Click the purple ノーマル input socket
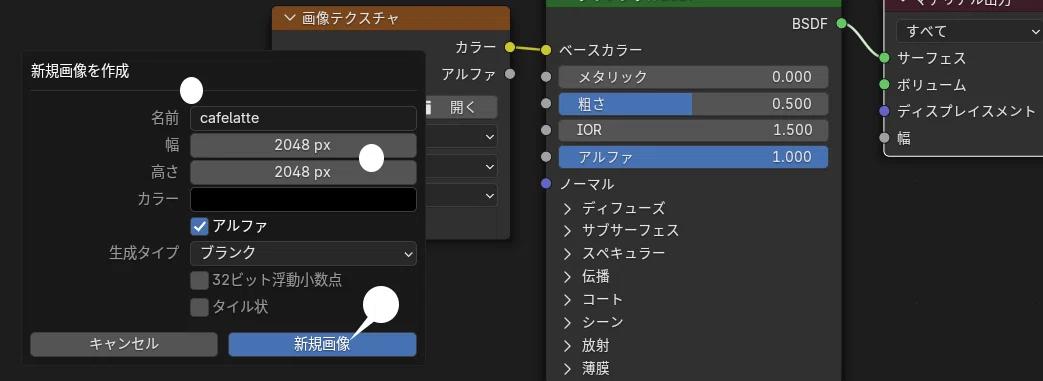The height and width of the screenshot is (381, 1043). pyautogui.click(x=546, y=184)
